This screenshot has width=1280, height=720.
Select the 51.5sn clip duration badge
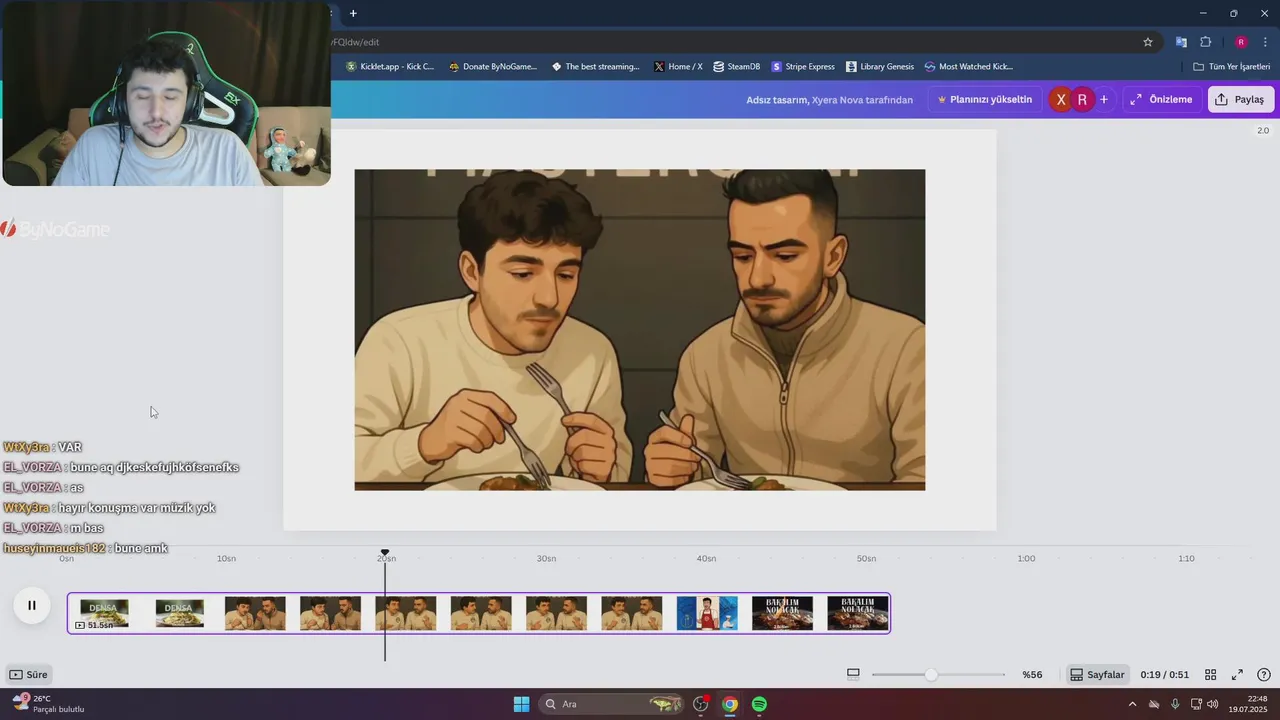pos(95,625)
